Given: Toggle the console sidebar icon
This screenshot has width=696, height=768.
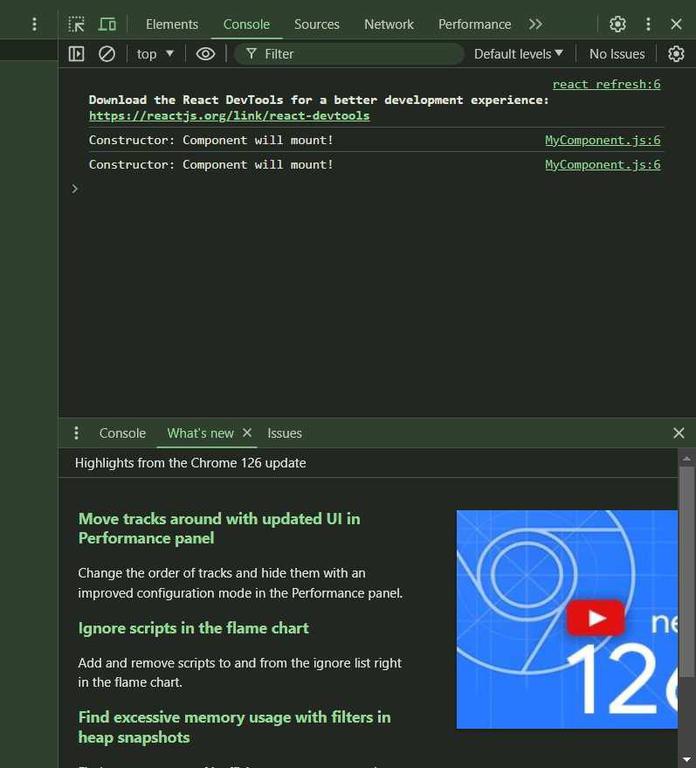Looking at the screenshot, I should pyautogui.click(x=76, y=54).
